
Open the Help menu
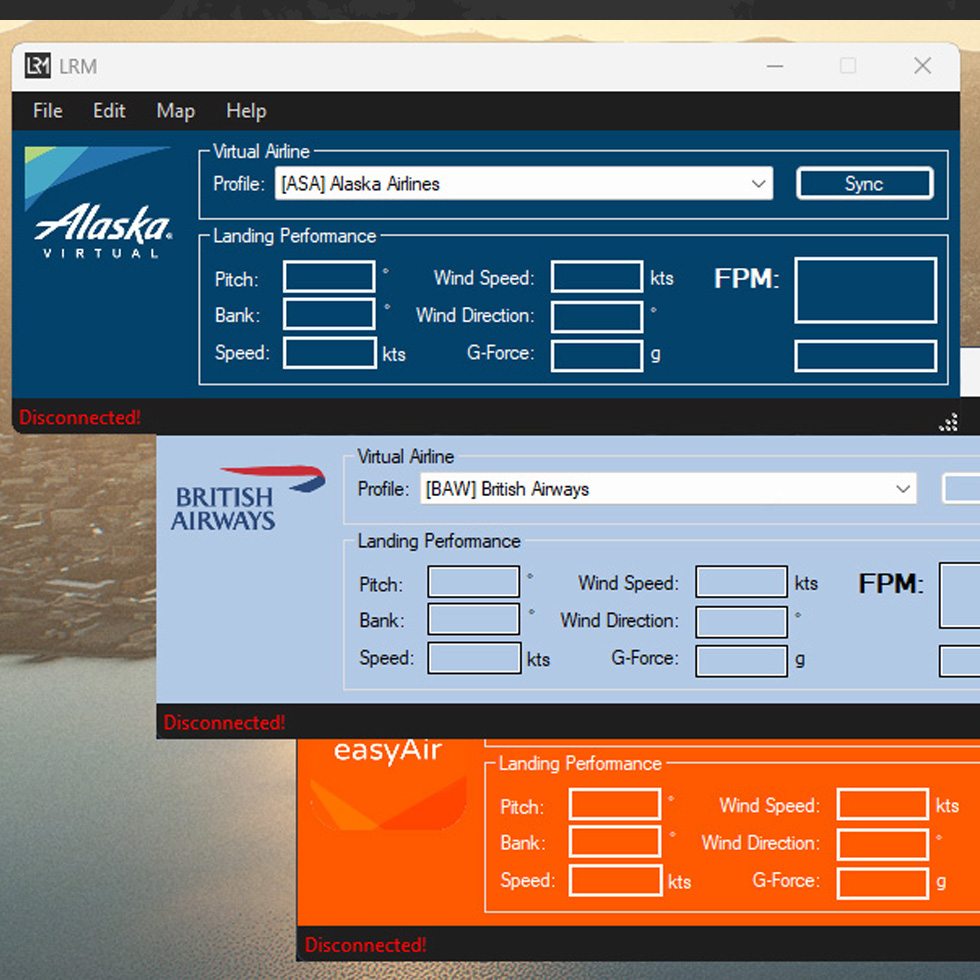246,111
